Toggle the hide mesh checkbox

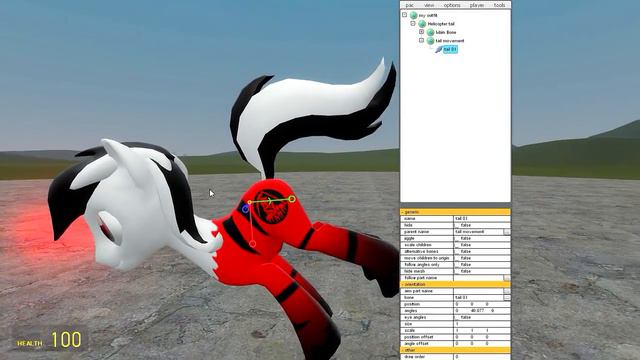tap(457, 271)
